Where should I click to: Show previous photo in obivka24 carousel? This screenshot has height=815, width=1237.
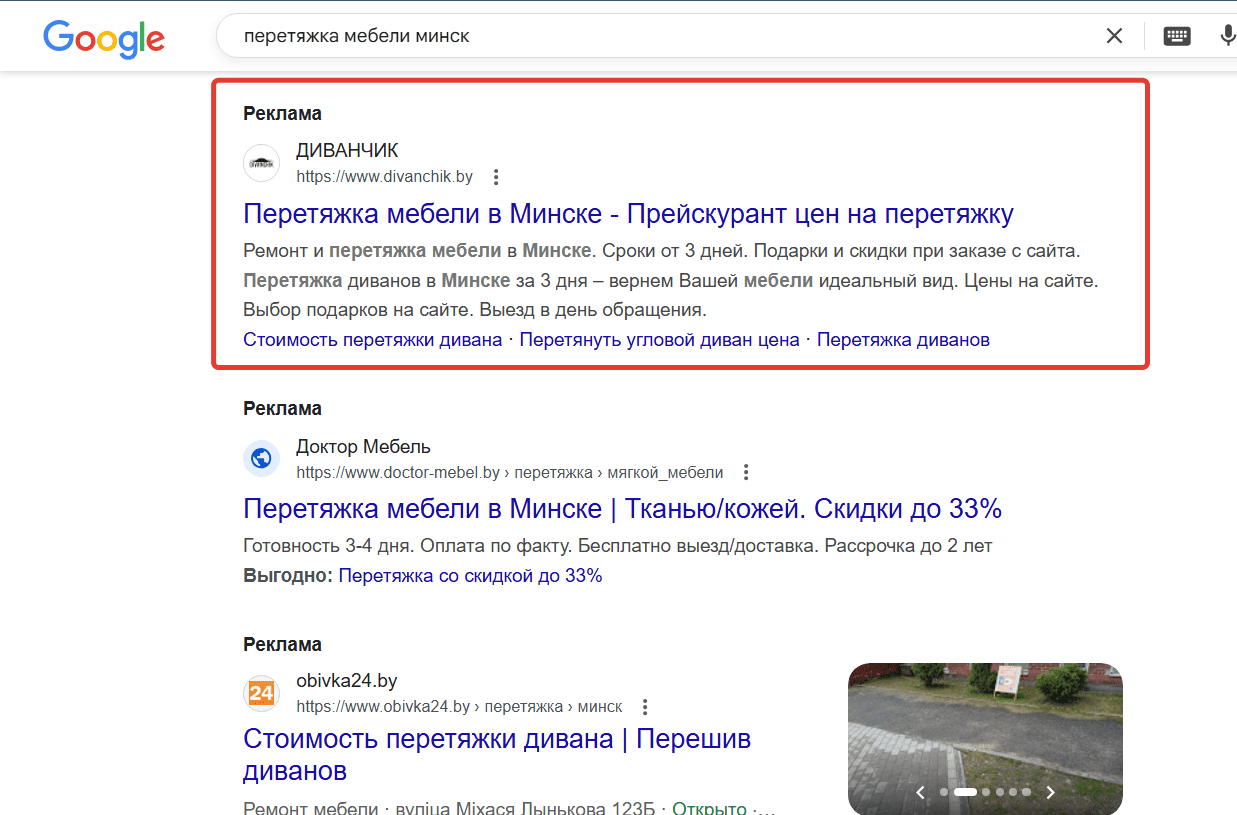tap(921, 793)
